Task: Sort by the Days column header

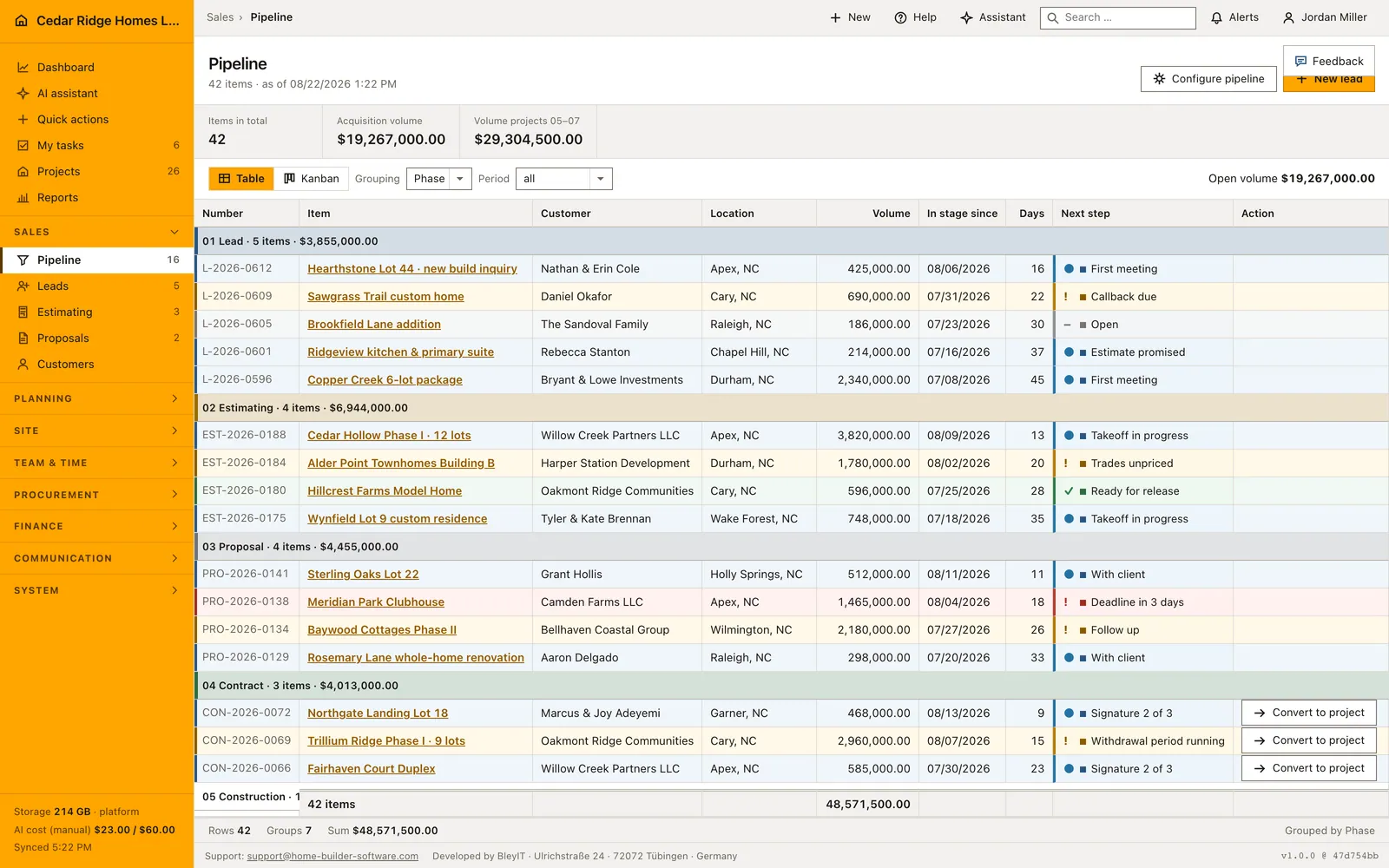Action: coord(1030,214)
